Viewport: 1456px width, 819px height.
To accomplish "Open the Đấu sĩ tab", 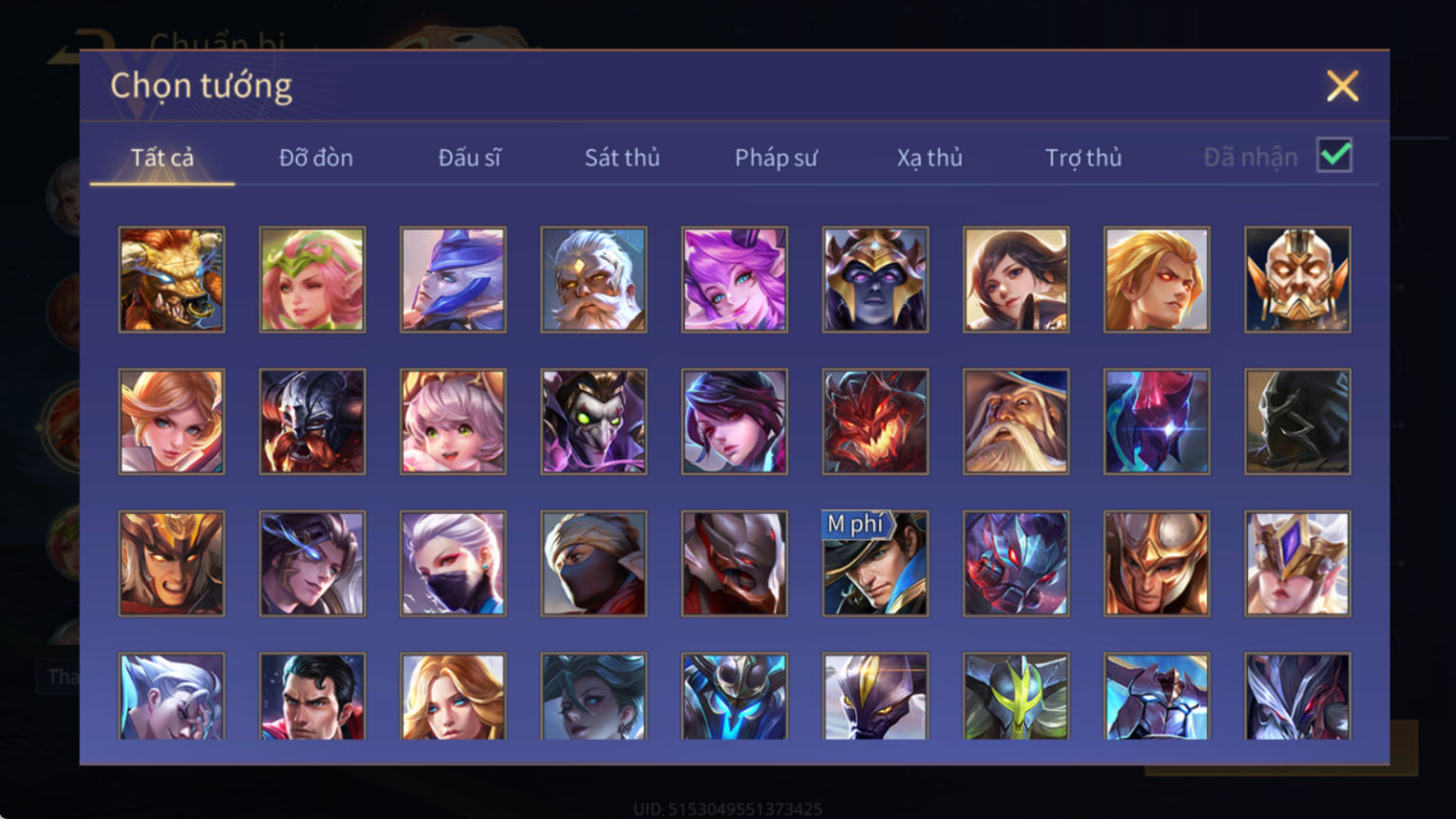I will 469,158.
